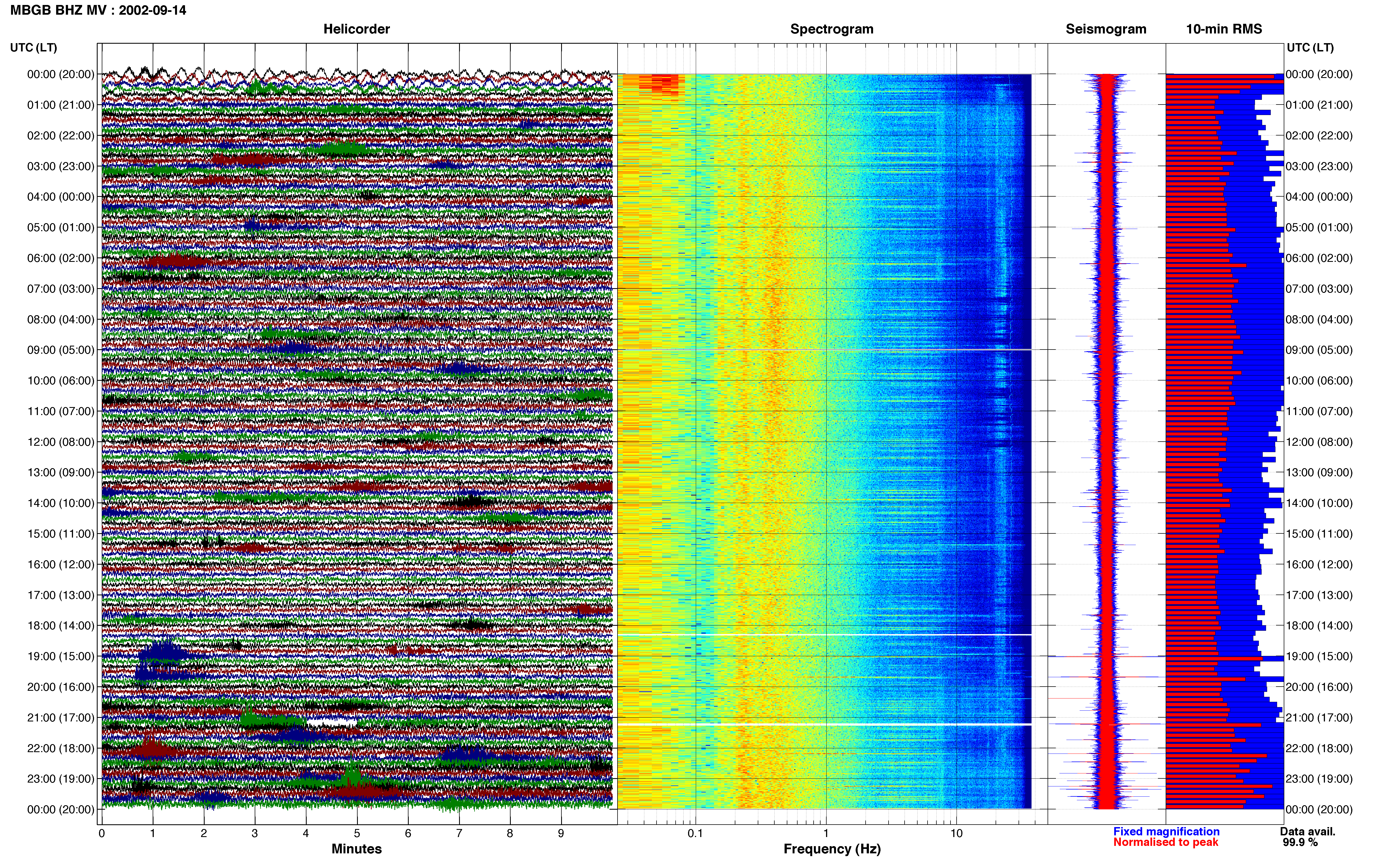
Task: Click the left '03:00 (23:00)' time label
Action: coord(61,166)
